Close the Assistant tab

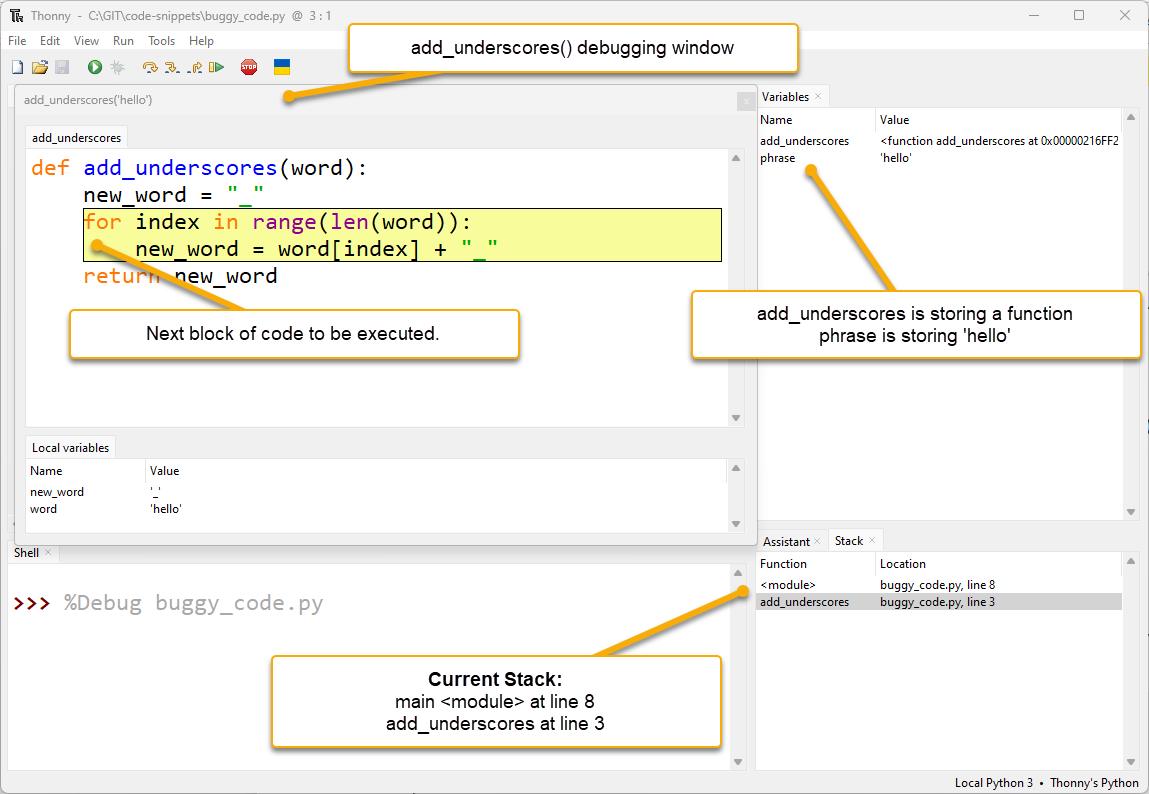817,541
